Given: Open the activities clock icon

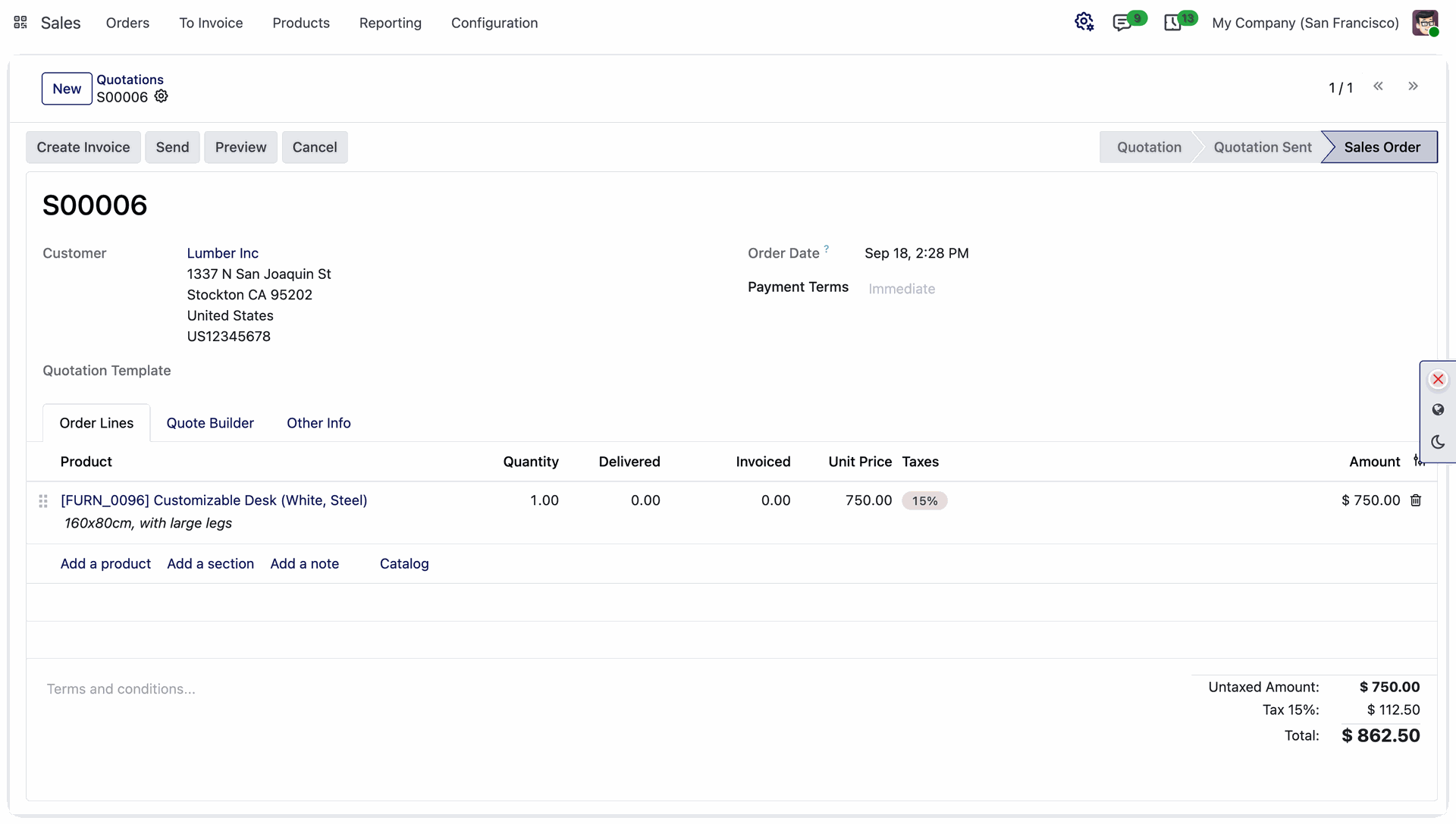Looking at the screenshot, I should coord(1172,23).
